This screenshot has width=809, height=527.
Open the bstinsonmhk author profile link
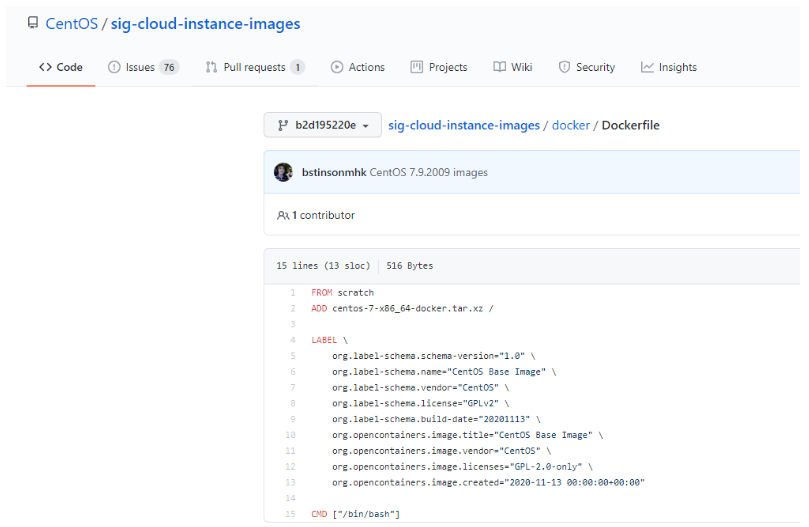coord(334,172)
